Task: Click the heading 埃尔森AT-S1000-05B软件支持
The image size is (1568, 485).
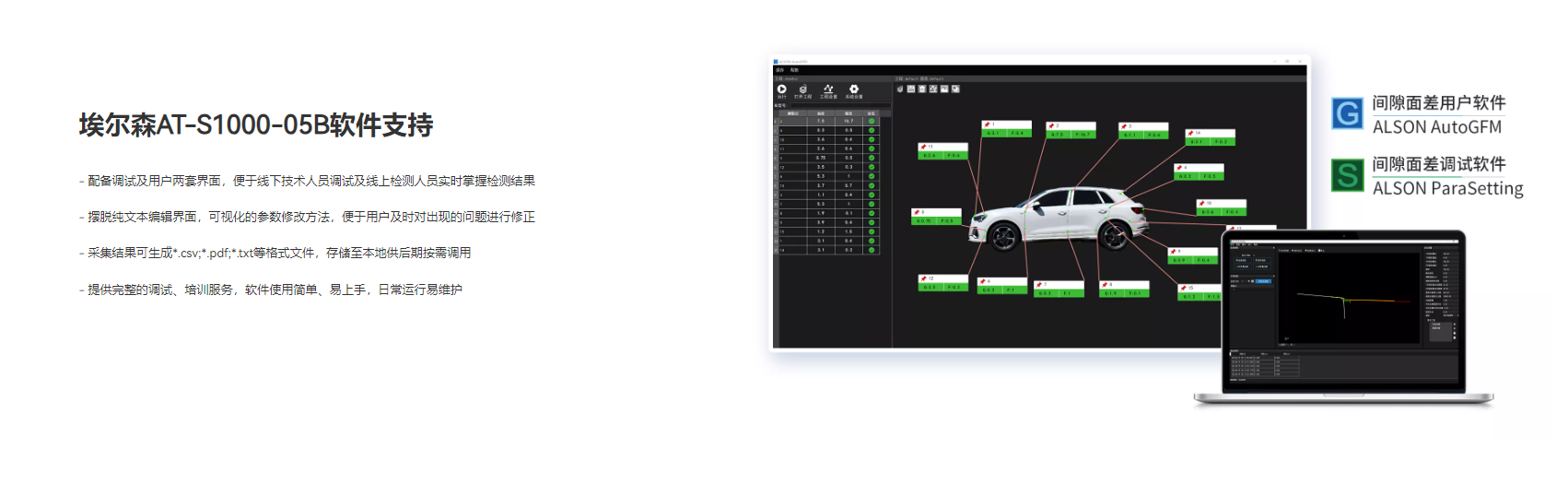Action: click(256, 124)
